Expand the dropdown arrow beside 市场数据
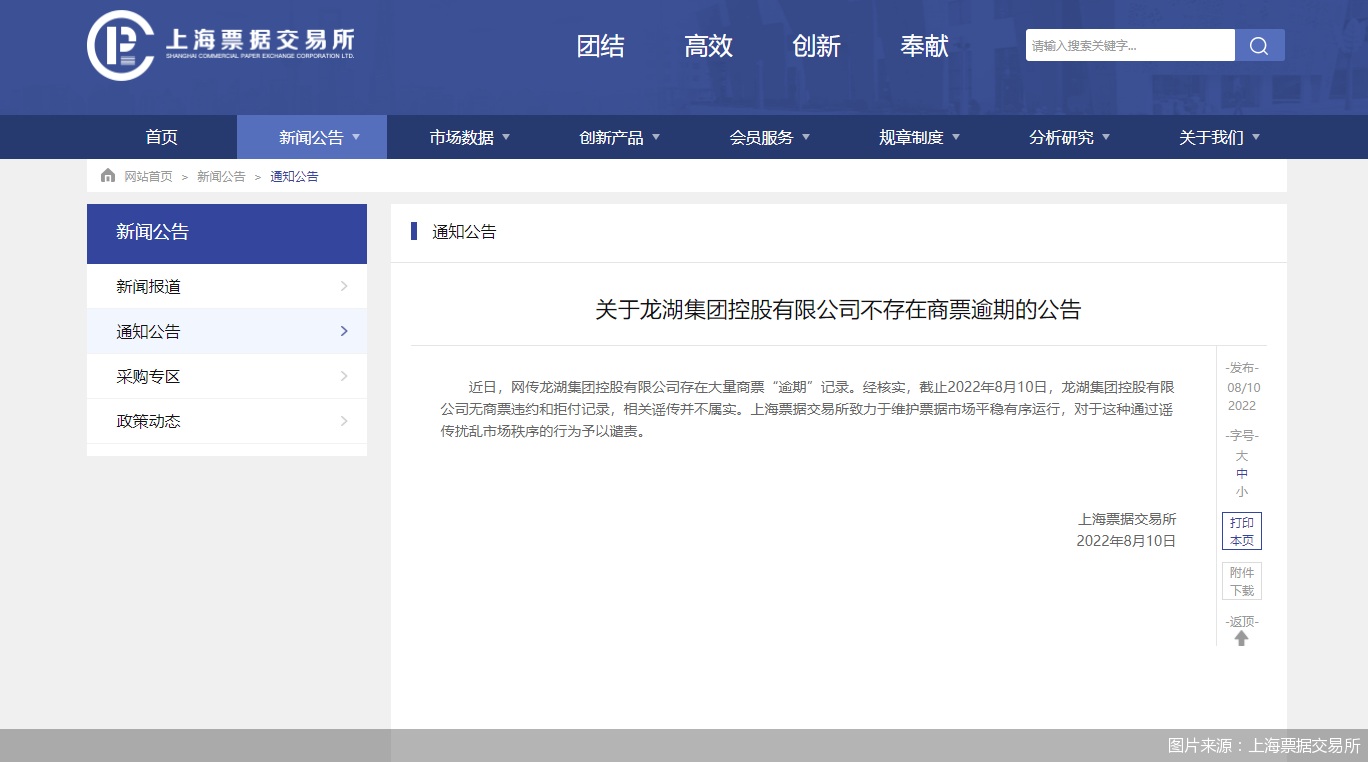 506,137
